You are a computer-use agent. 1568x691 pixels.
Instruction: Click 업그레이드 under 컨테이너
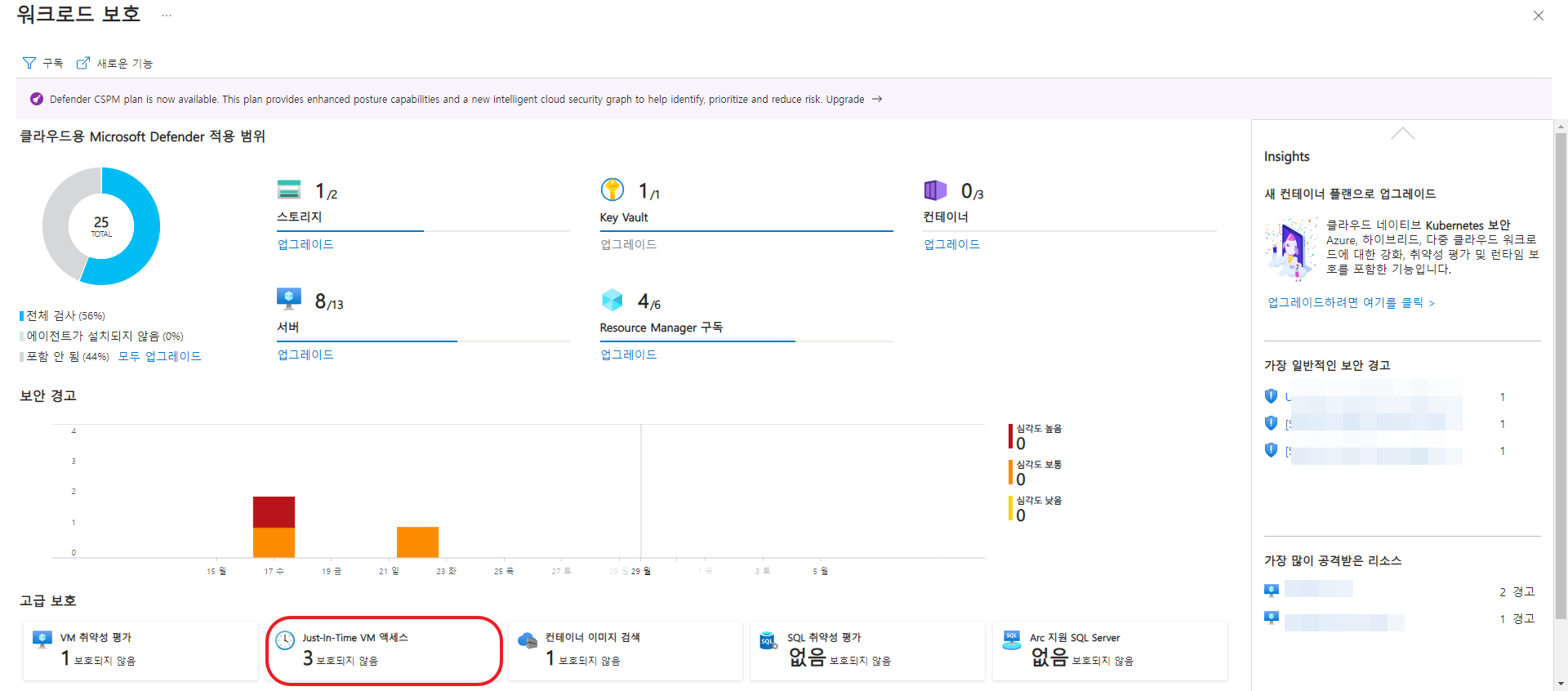pyautogui.click(x=951, y=244)
